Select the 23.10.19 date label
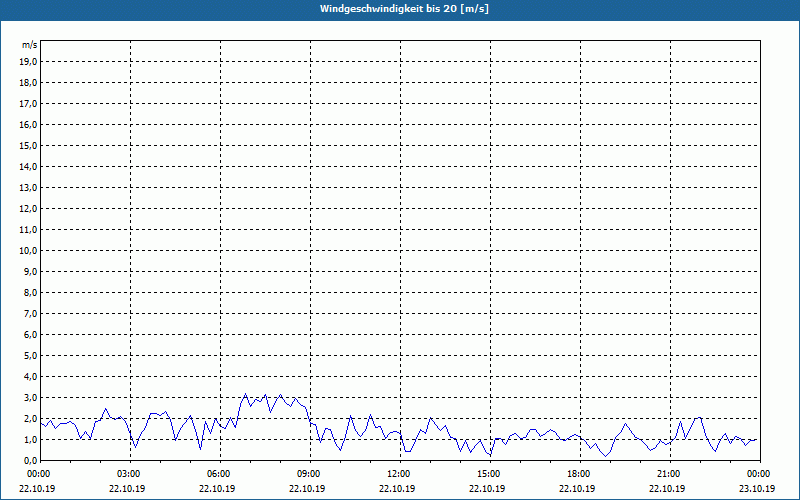This screenshot has width=800, height=500. click(x=757, y=488)
